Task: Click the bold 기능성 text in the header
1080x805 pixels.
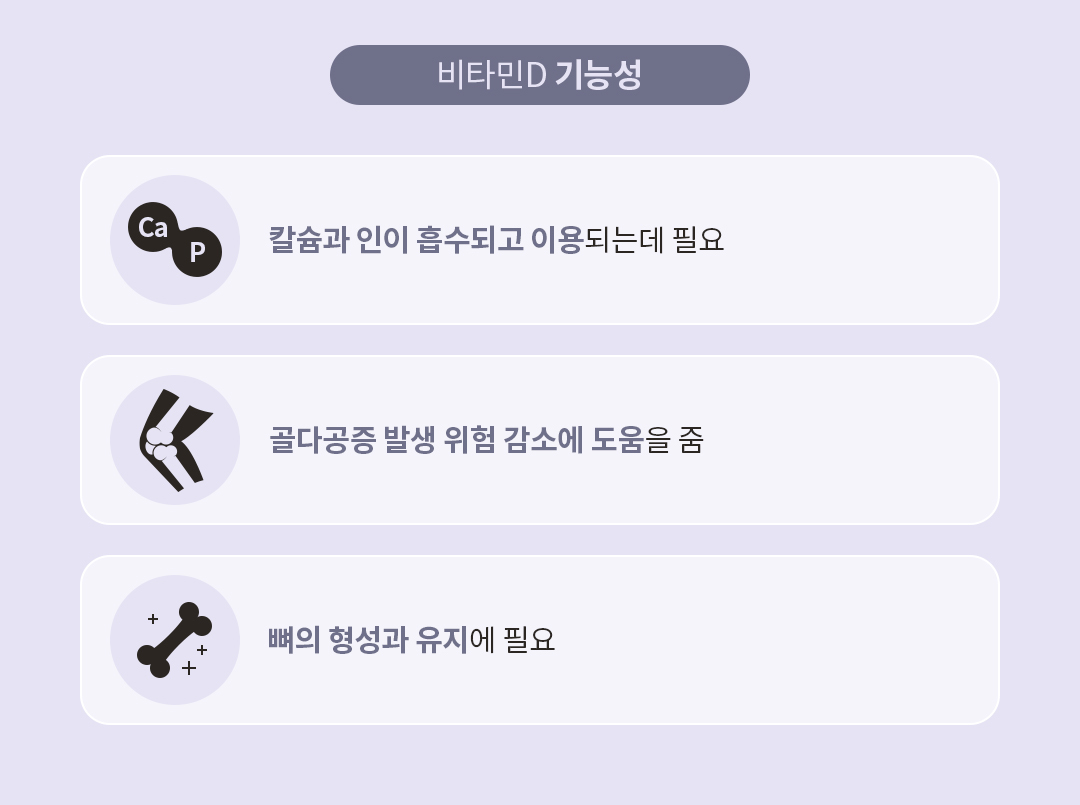Action: 598,75
